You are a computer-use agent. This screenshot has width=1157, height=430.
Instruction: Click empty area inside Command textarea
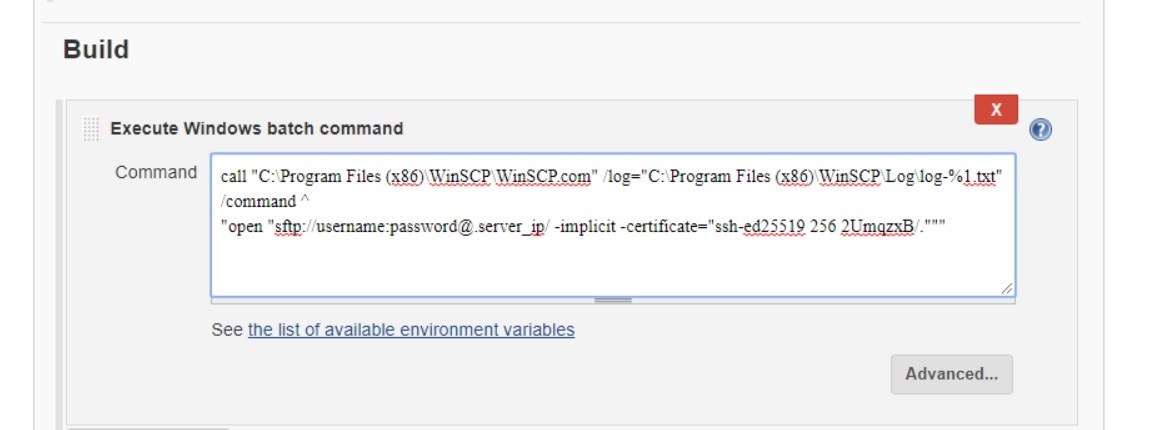click(600, 262)
